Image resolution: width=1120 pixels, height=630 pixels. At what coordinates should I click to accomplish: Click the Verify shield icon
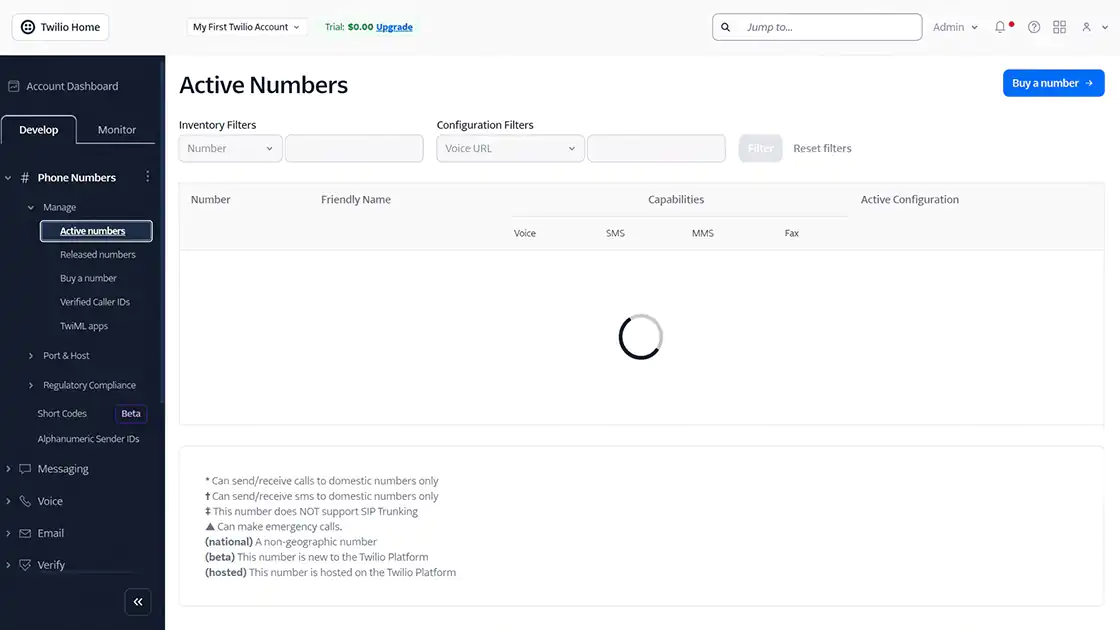click(x=25, y=565)
